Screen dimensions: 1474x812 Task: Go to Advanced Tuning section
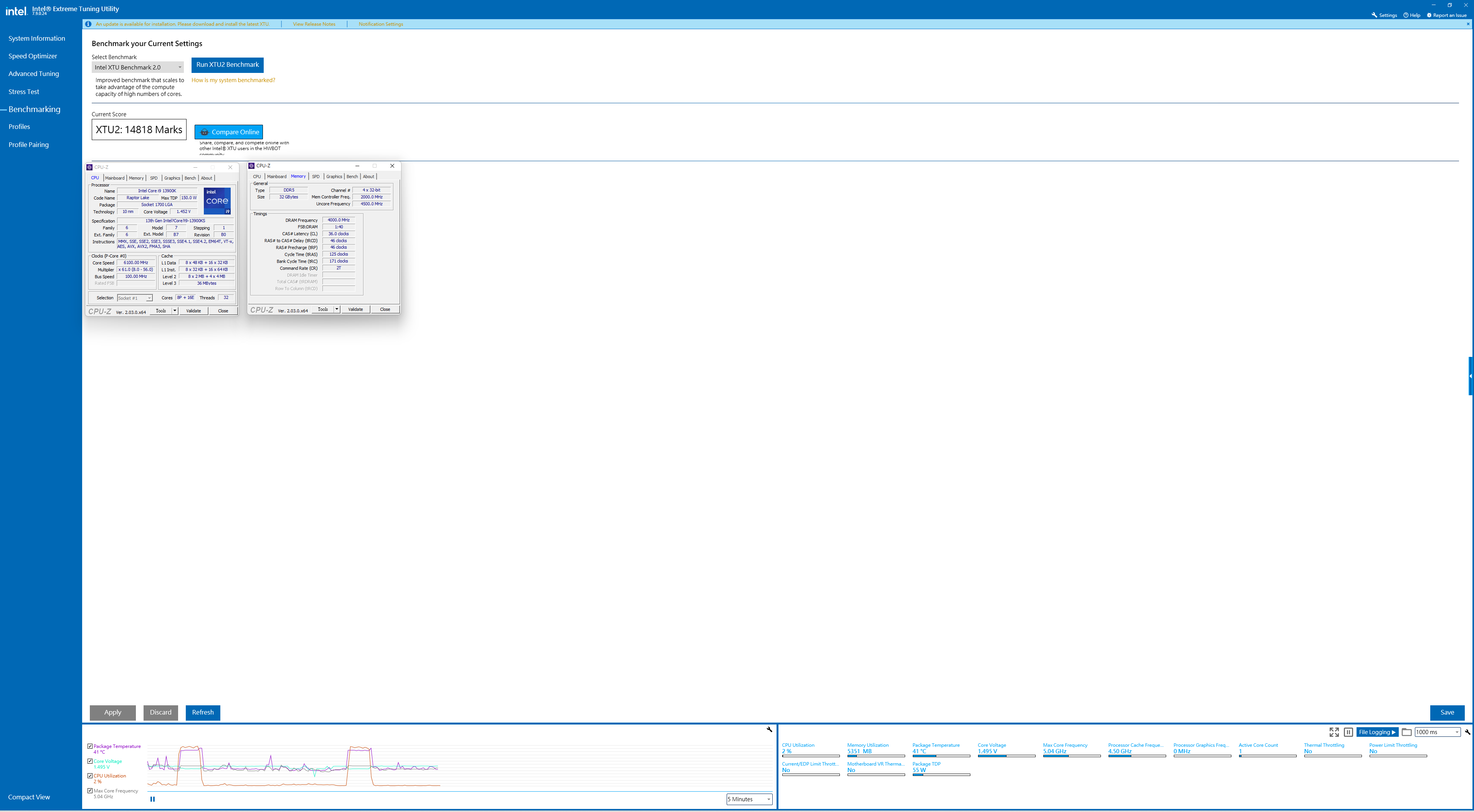[x=34, y=74]
